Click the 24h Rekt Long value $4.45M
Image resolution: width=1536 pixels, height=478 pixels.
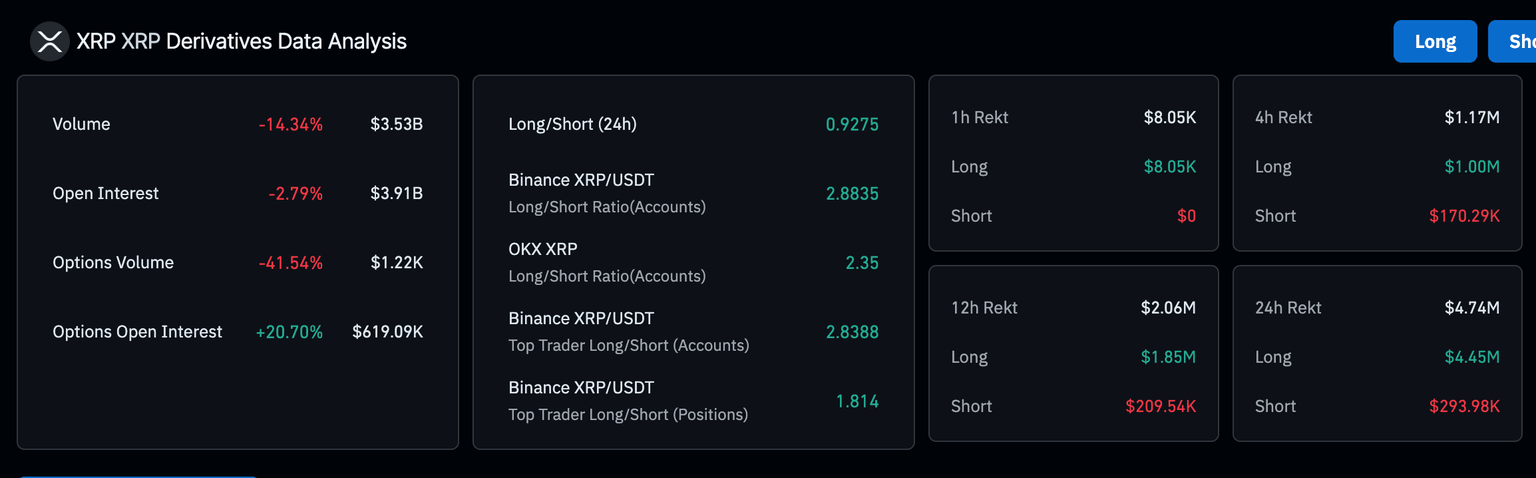1472,357
